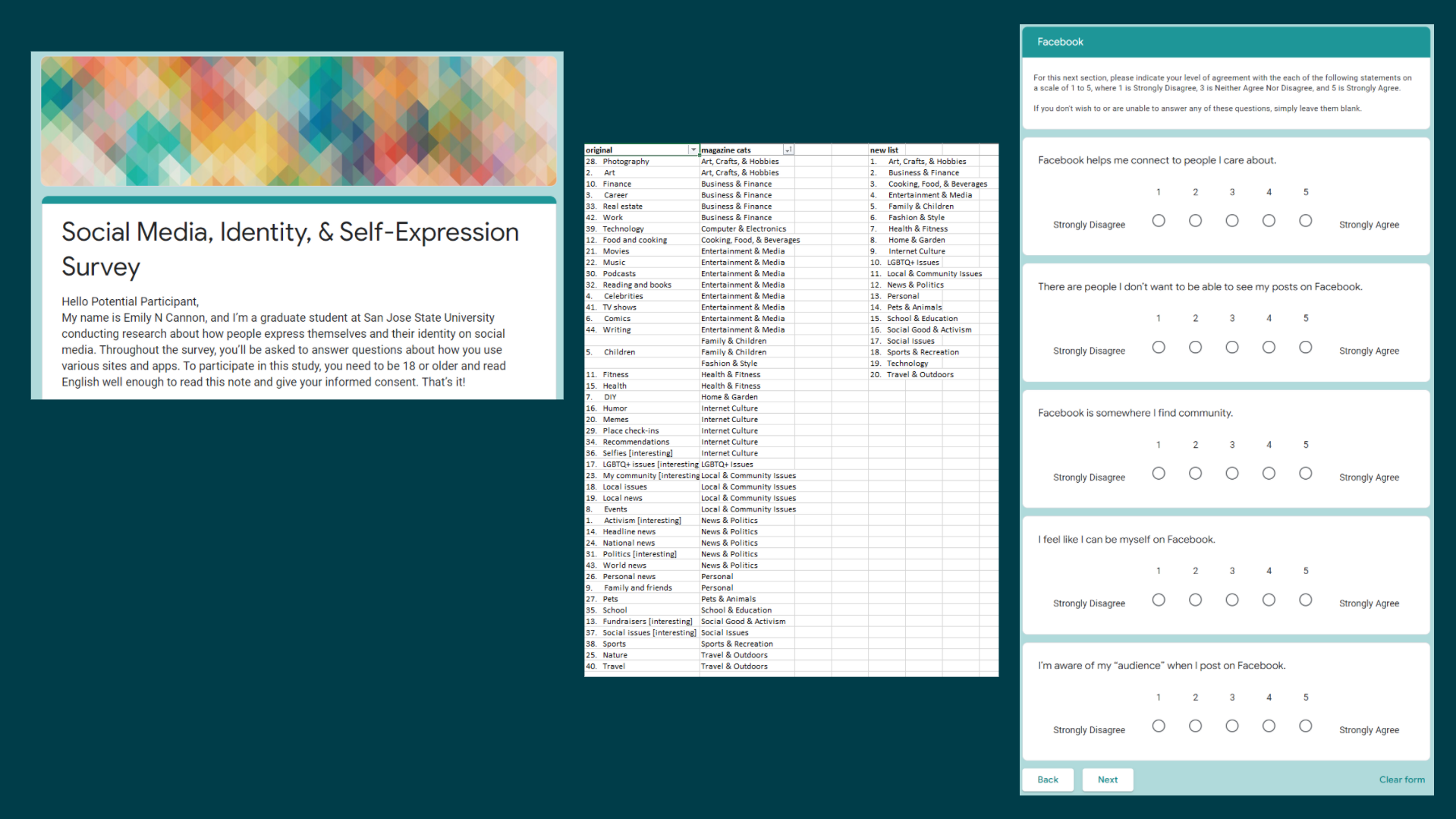Click the Next button in the Facebook form

point(1108,780)
